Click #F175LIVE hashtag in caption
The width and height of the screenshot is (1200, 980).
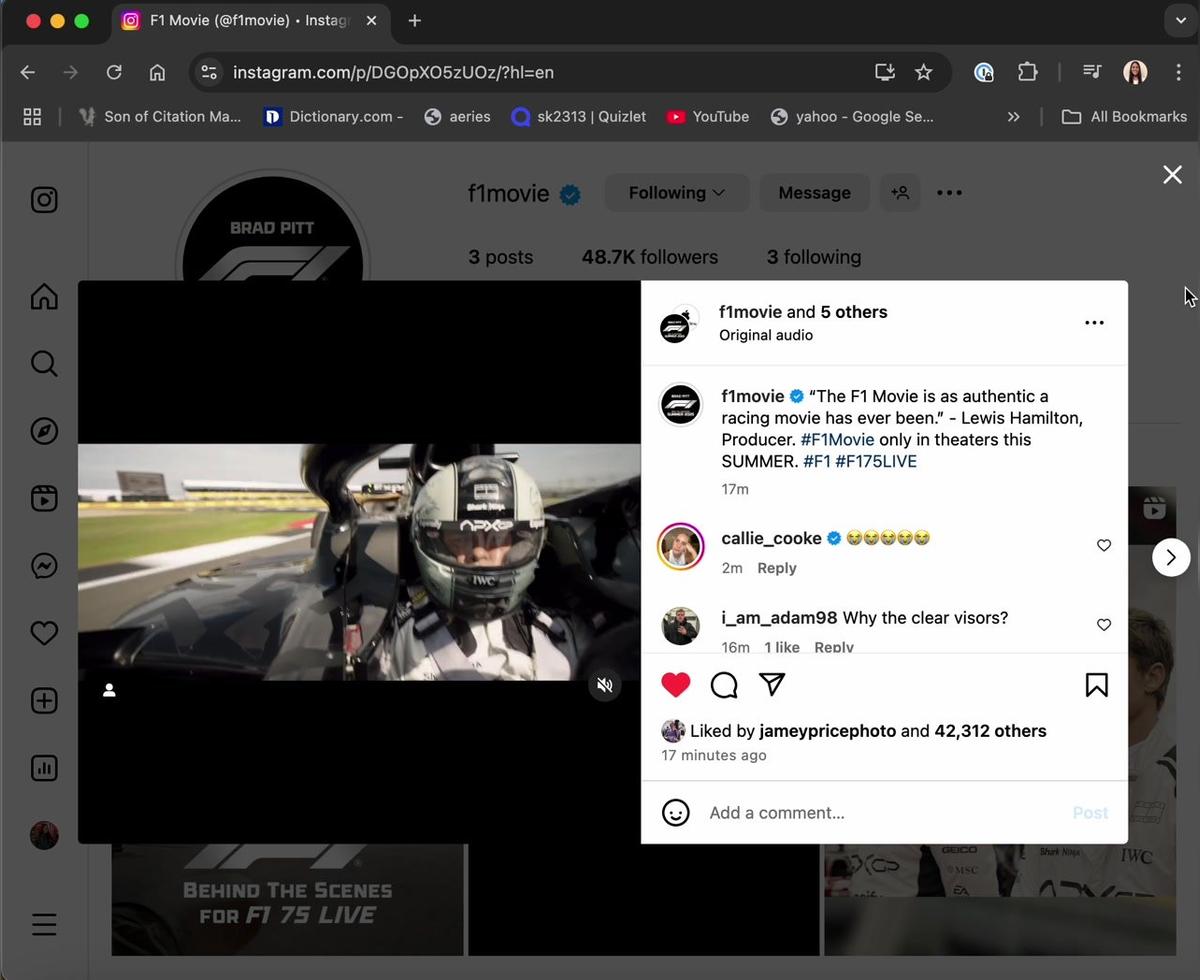[876, 461]
